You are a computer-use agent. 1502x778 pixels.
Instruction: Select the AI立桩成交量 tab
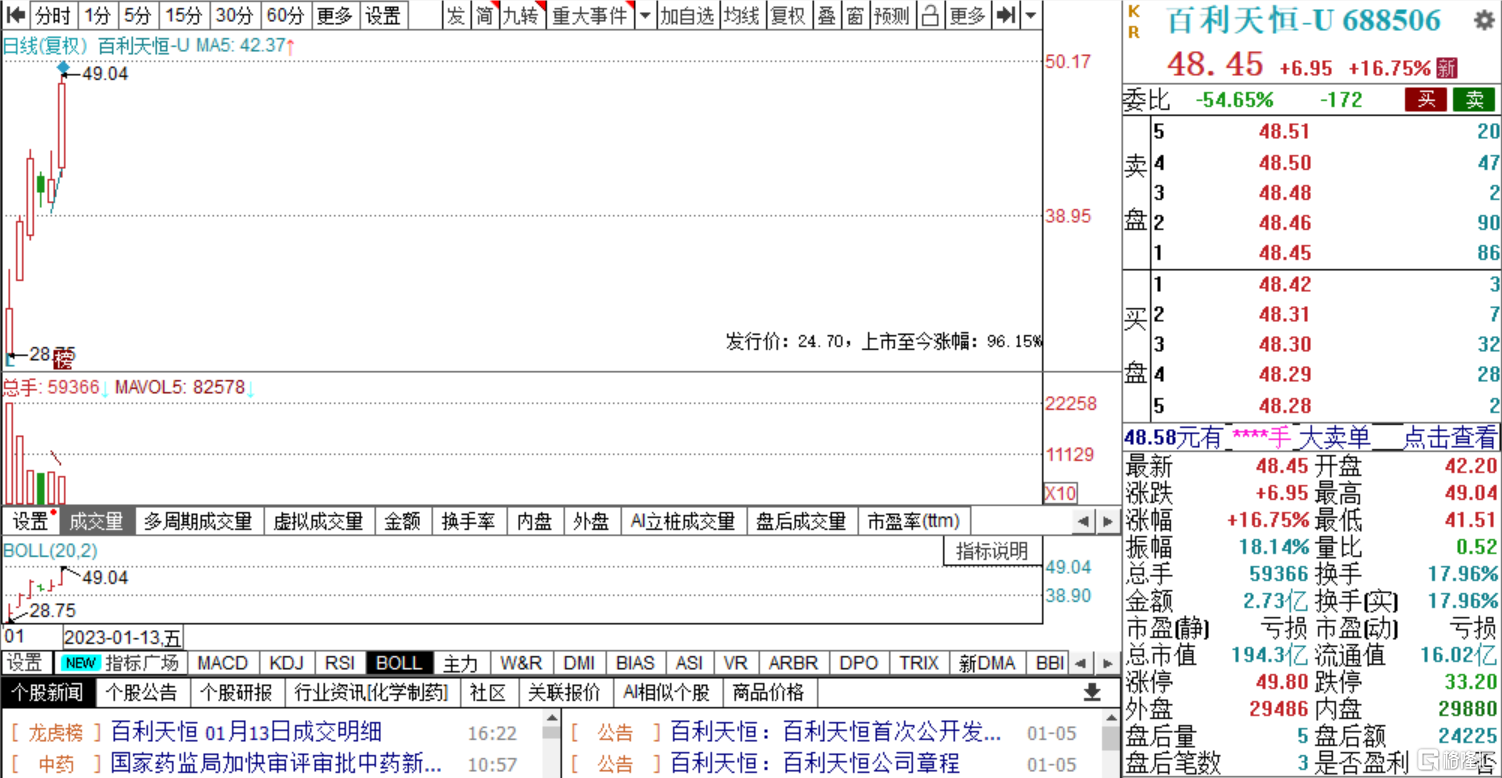pos(684,521)
